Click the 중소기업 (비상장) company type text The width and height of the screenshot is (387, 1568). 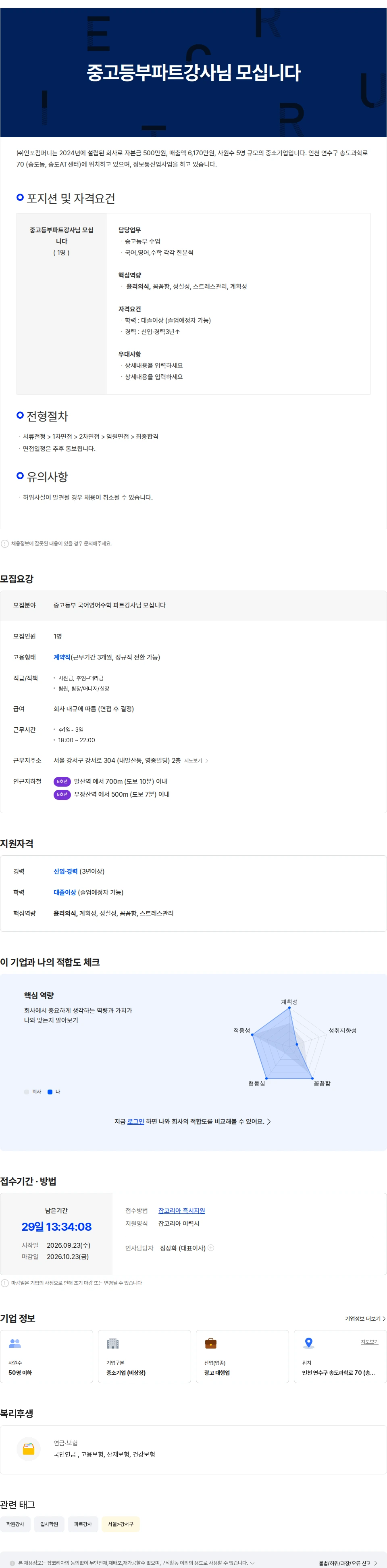click(x=126, y=1373)
